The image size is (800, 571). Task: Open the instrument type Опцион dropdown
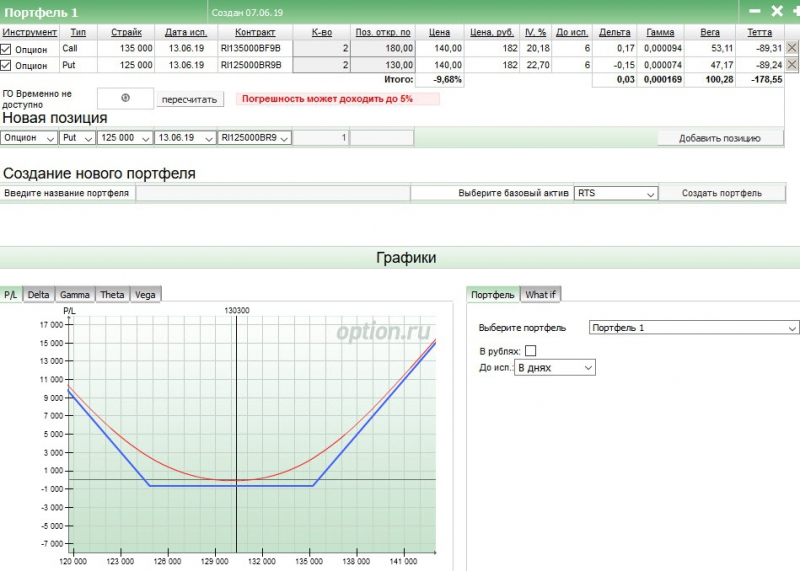tap(29, 138)
